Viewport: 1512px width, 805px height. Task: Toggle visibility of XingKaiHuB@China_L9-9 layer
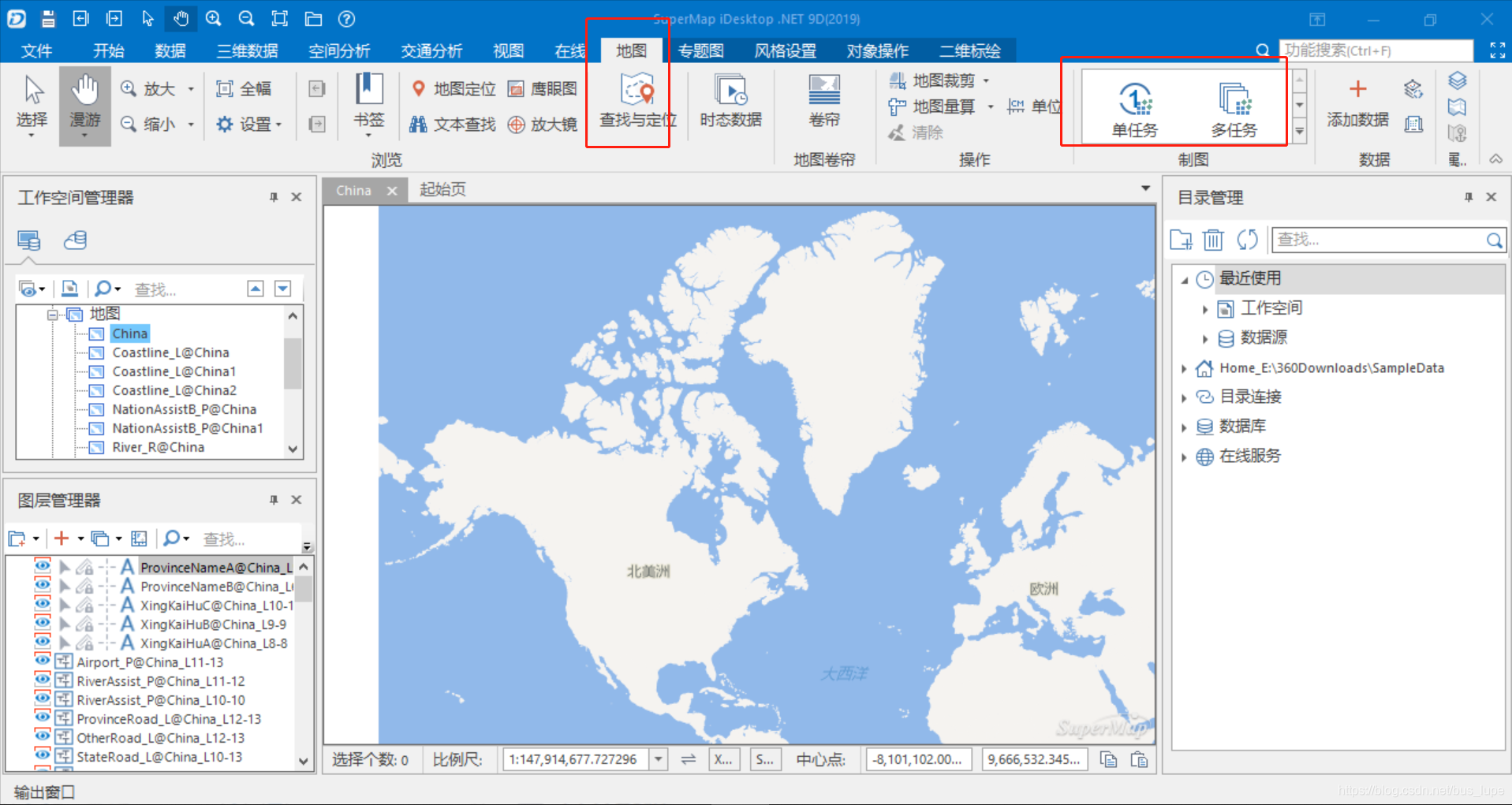pos(43,622)
